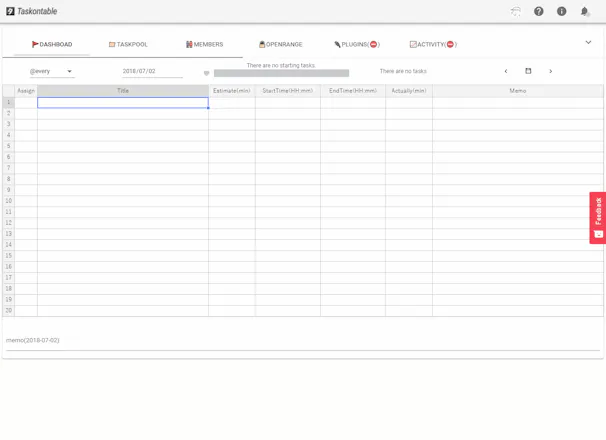Click the Taskontable logo icon
606x440 pixels.
(10, 11)
